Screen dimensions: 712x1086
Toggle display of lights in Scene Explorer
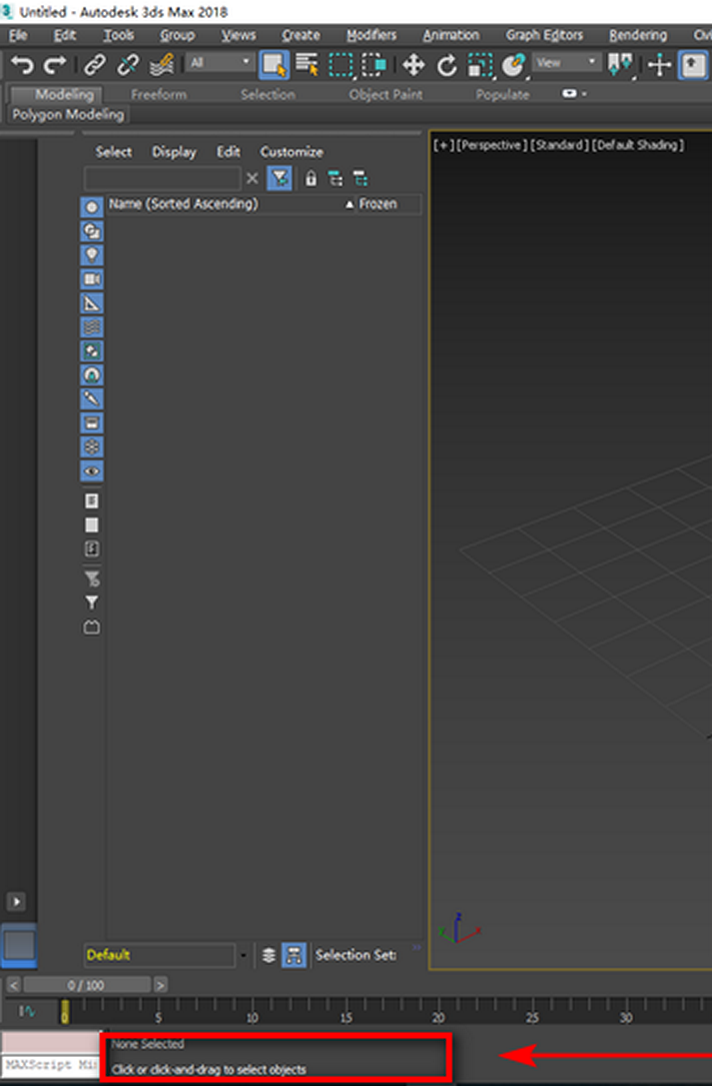click(x=92, y=255)
